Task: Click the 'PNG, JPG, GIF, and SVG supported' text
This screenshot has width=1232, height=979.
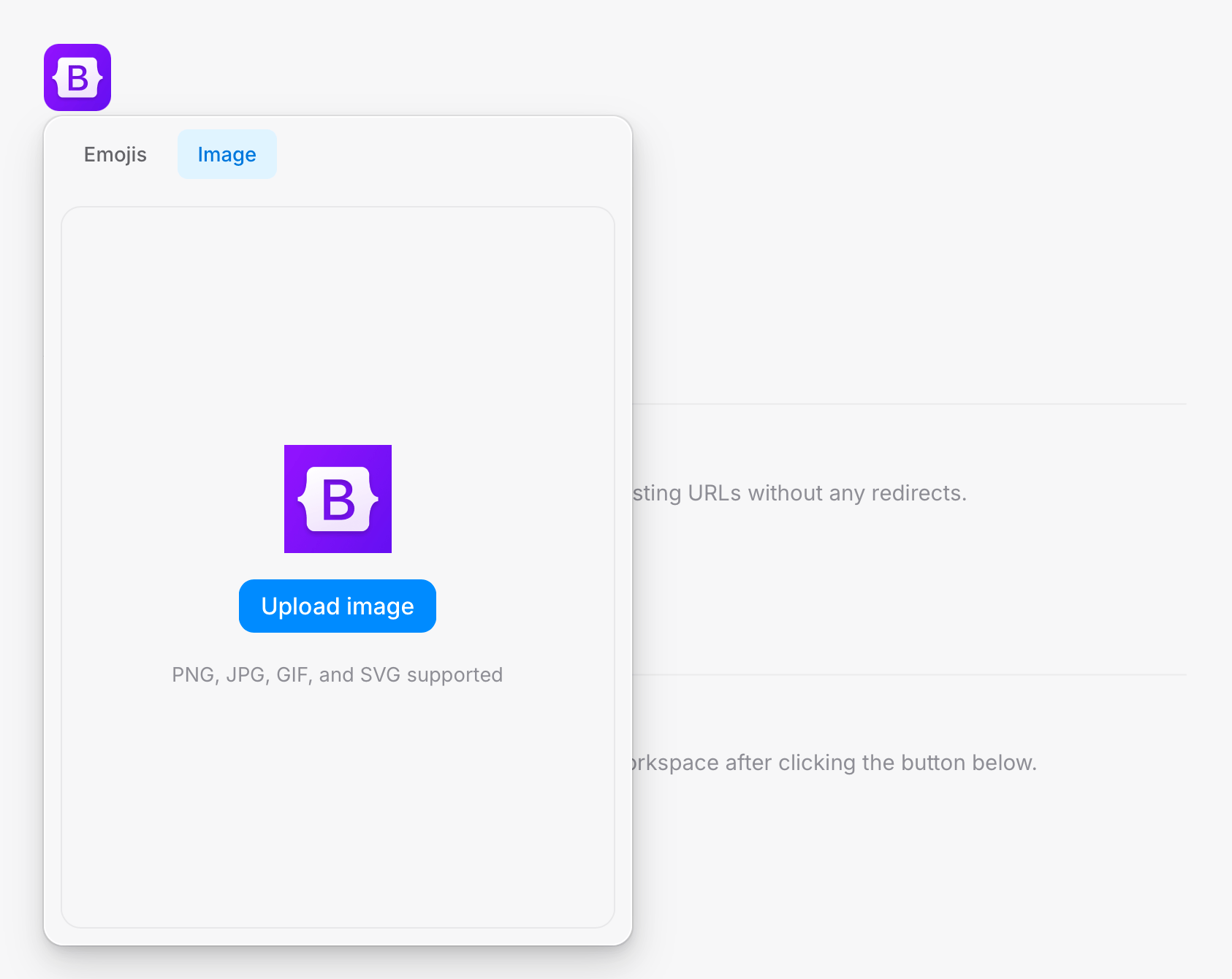Action: pos(337,674)
